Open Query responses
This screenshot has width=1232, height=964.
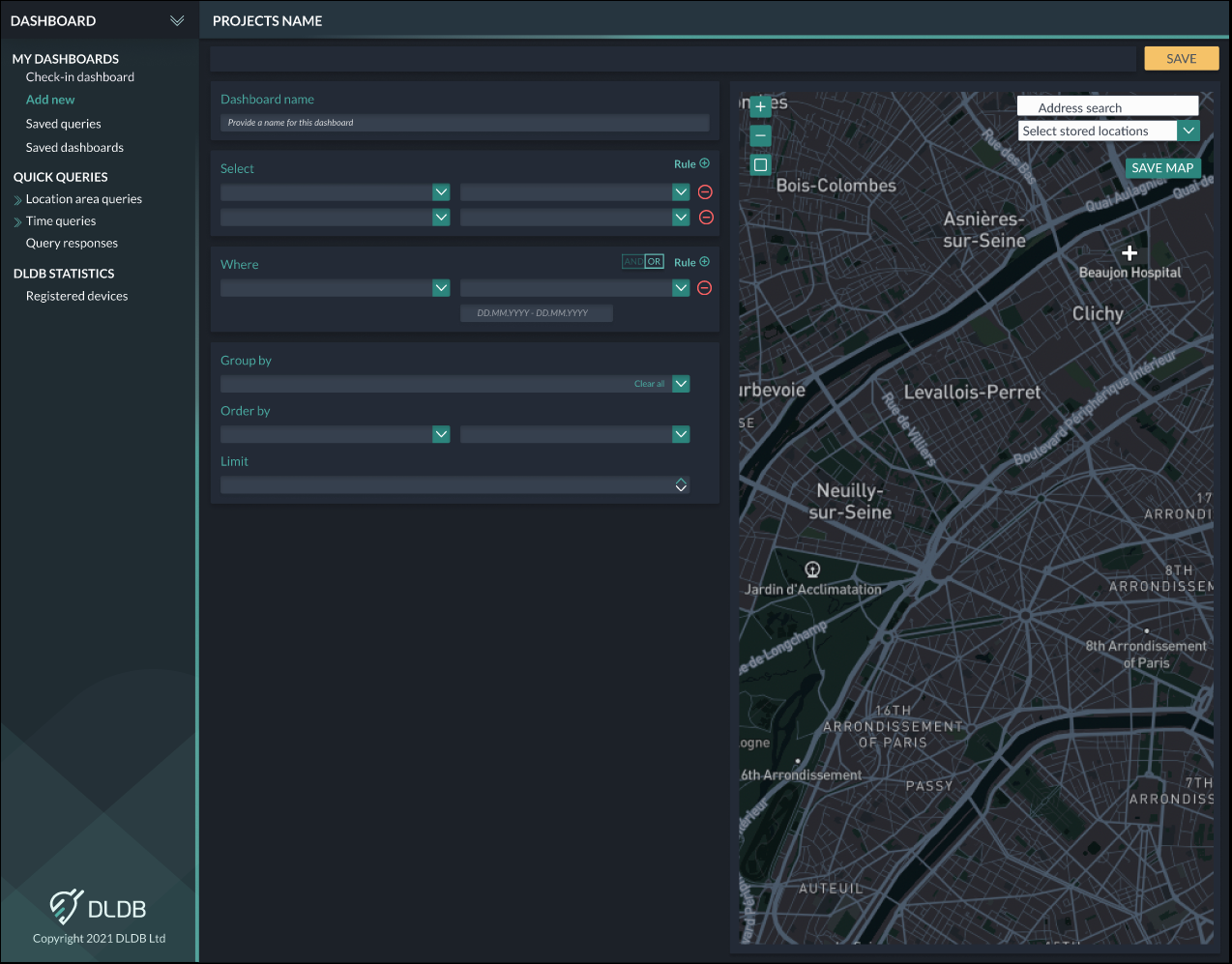point(72,244)
